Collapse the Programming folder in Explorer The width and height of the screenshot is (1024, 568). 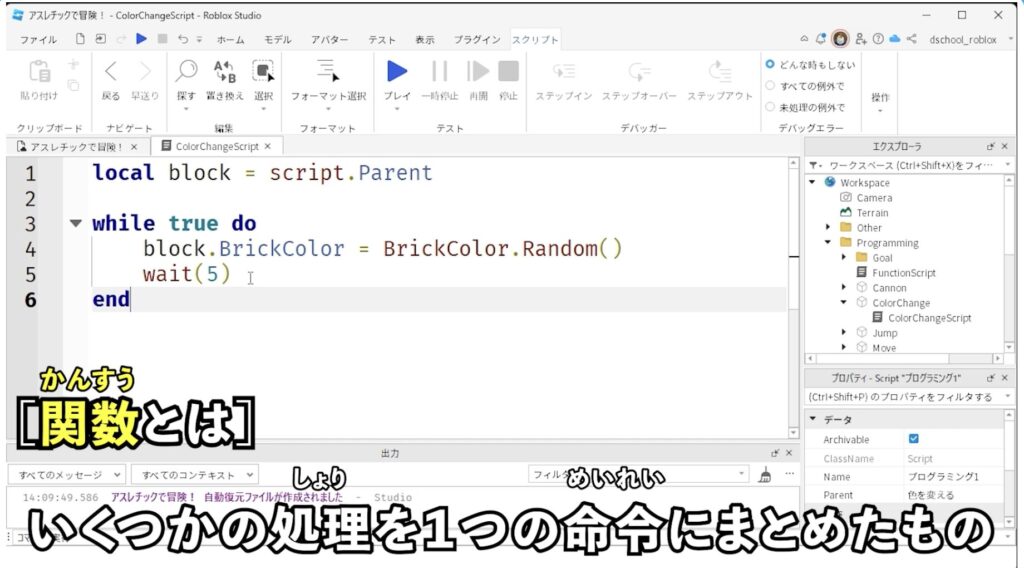pos(828,243)
